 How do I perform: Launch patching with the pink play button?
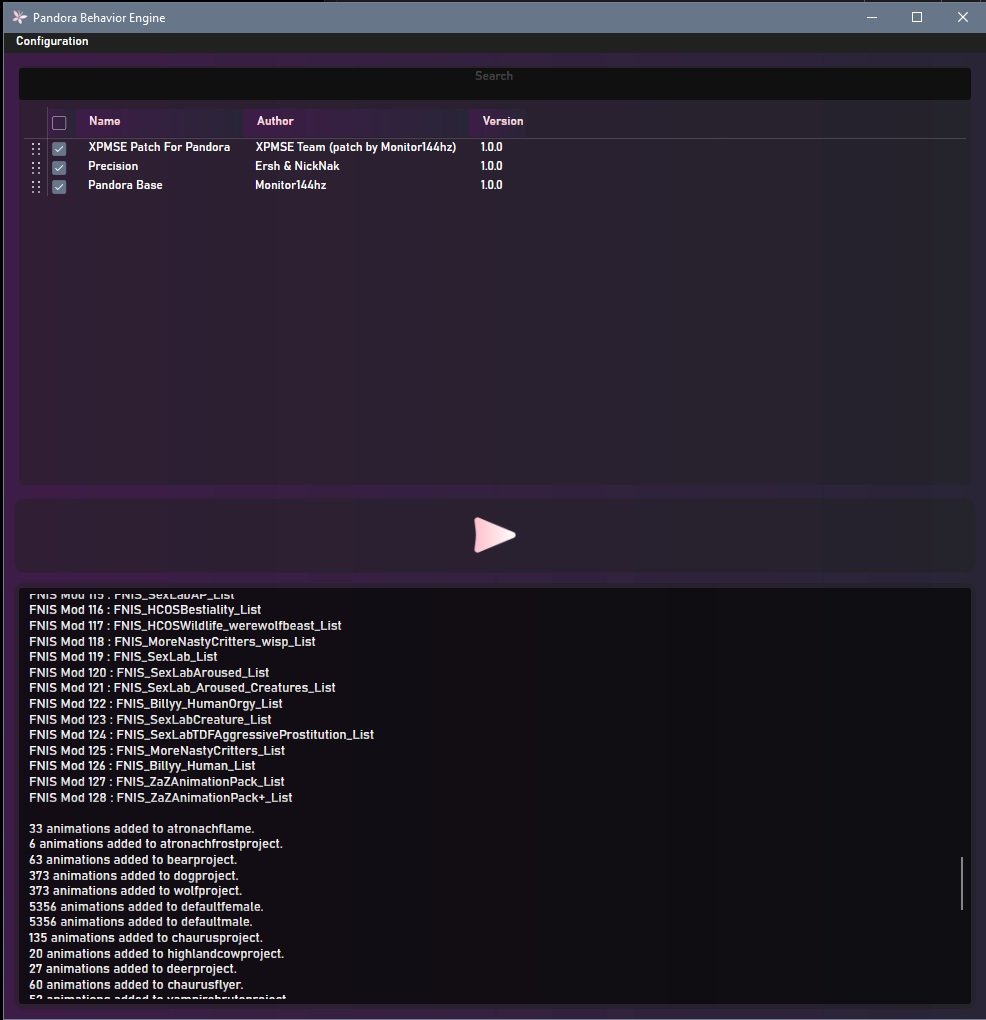pyautogui.click(x=494, y=535)
